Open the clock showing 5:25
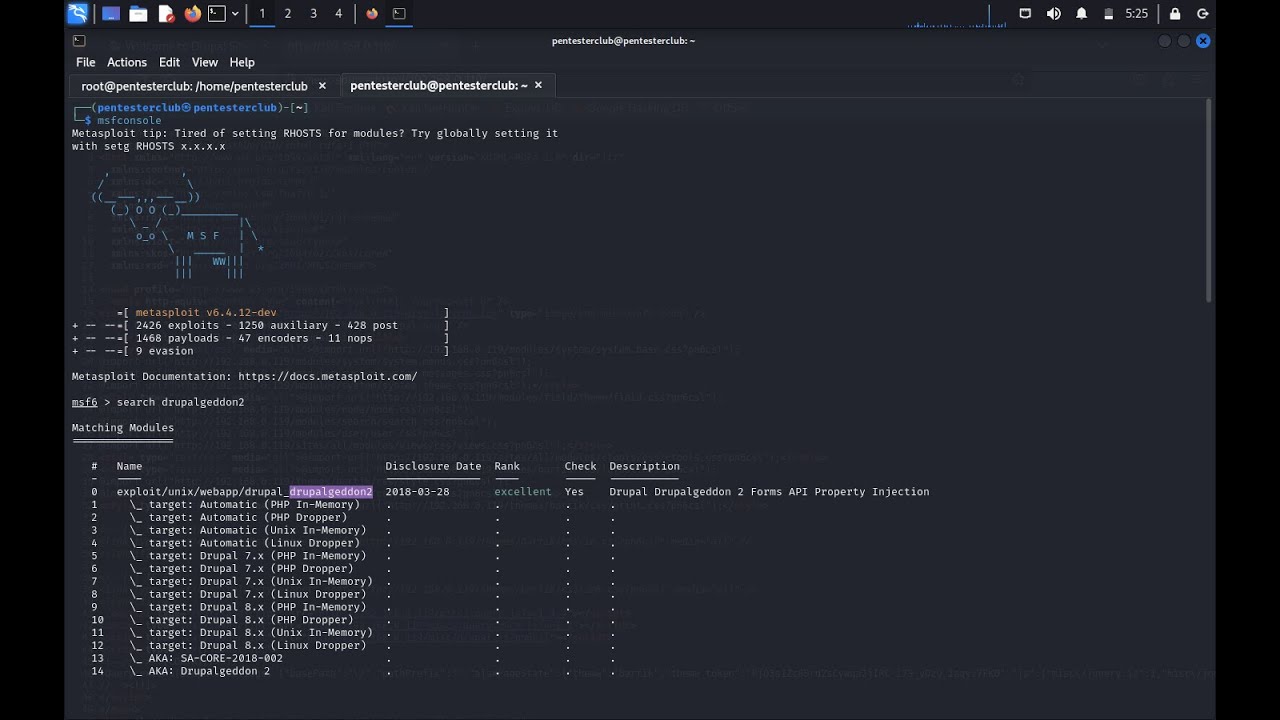The image size is (1280, 720). (x=1136, y=14)
